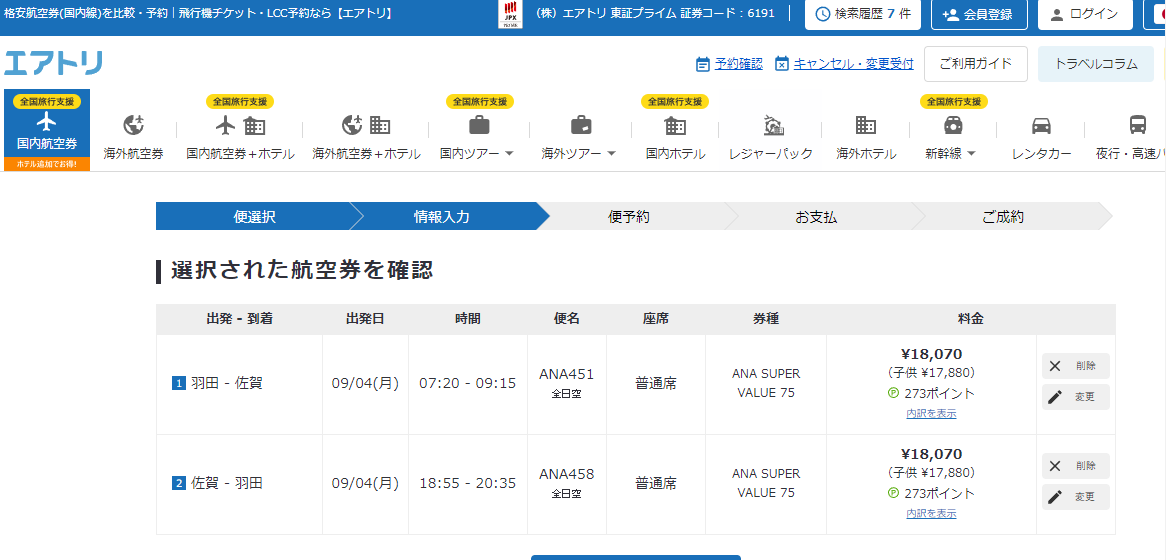1166x560 pixels.
Task: Click the clock icon in 検索履歴
Action: [822, 14]
